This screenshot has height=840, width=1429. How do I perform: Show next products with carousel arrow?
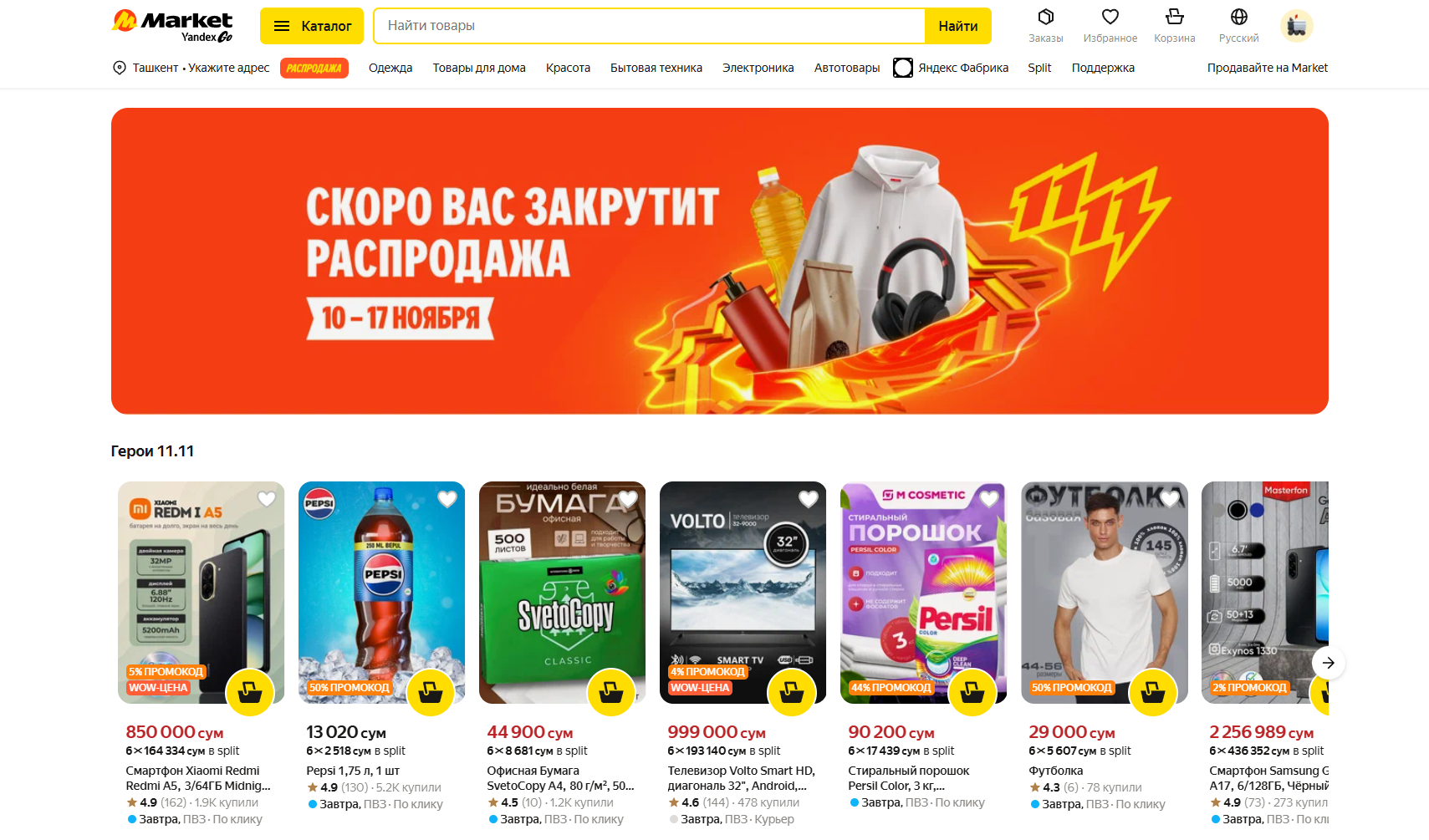click(1328, 663)
